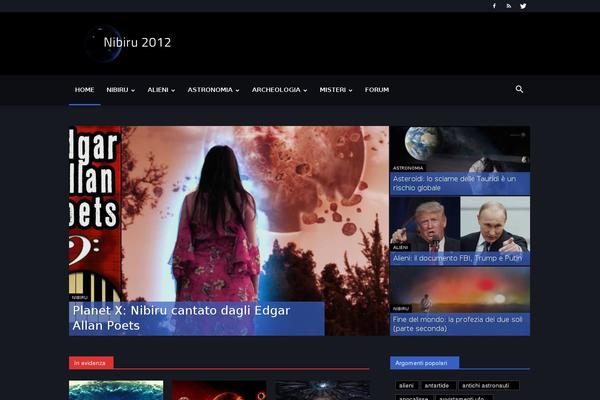Open the first In evidenza ocean thumbnail
This screenshot has width=600, height=400.
point(116,390)
